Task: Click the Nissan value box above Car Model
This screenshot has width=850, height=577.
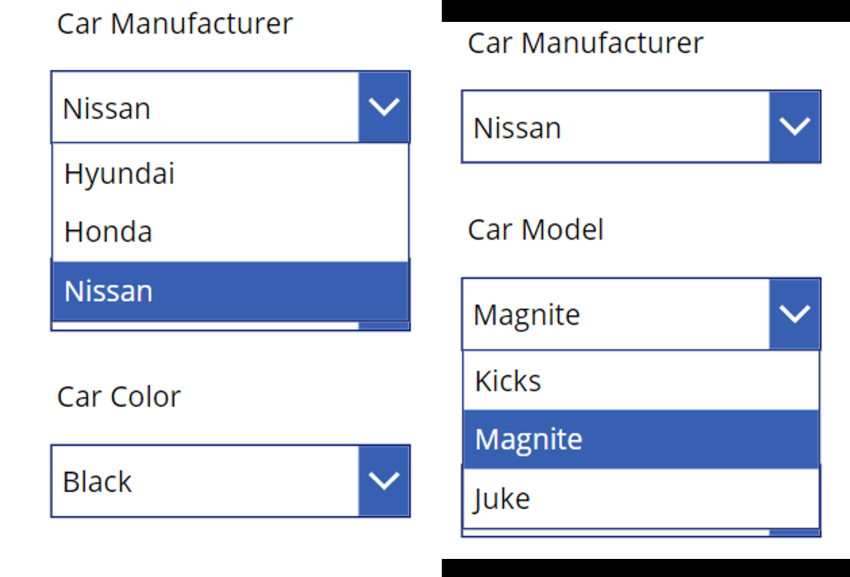Action: click(616, 126)
